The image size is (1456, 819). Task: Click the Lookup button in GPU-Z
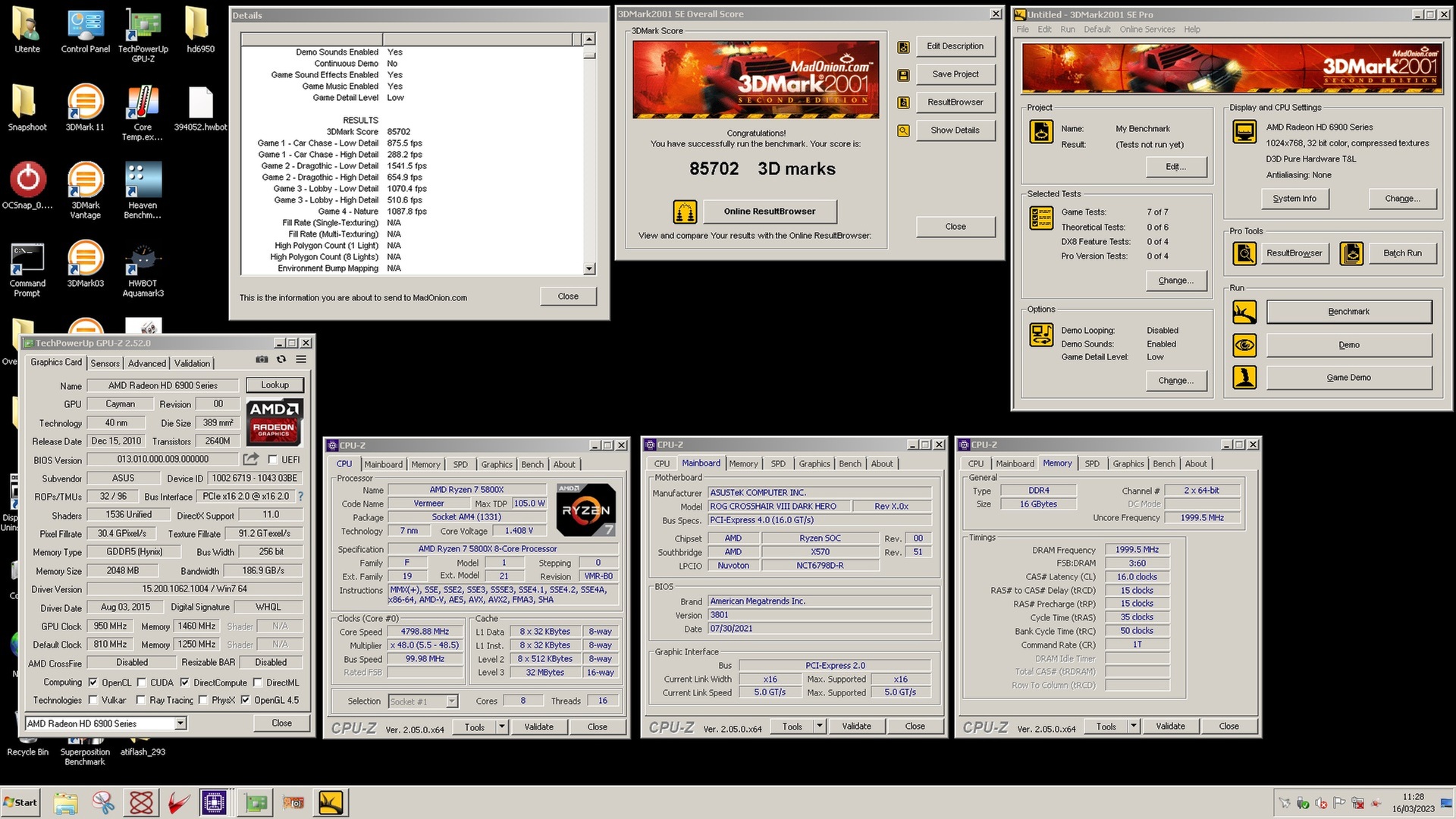275,385
